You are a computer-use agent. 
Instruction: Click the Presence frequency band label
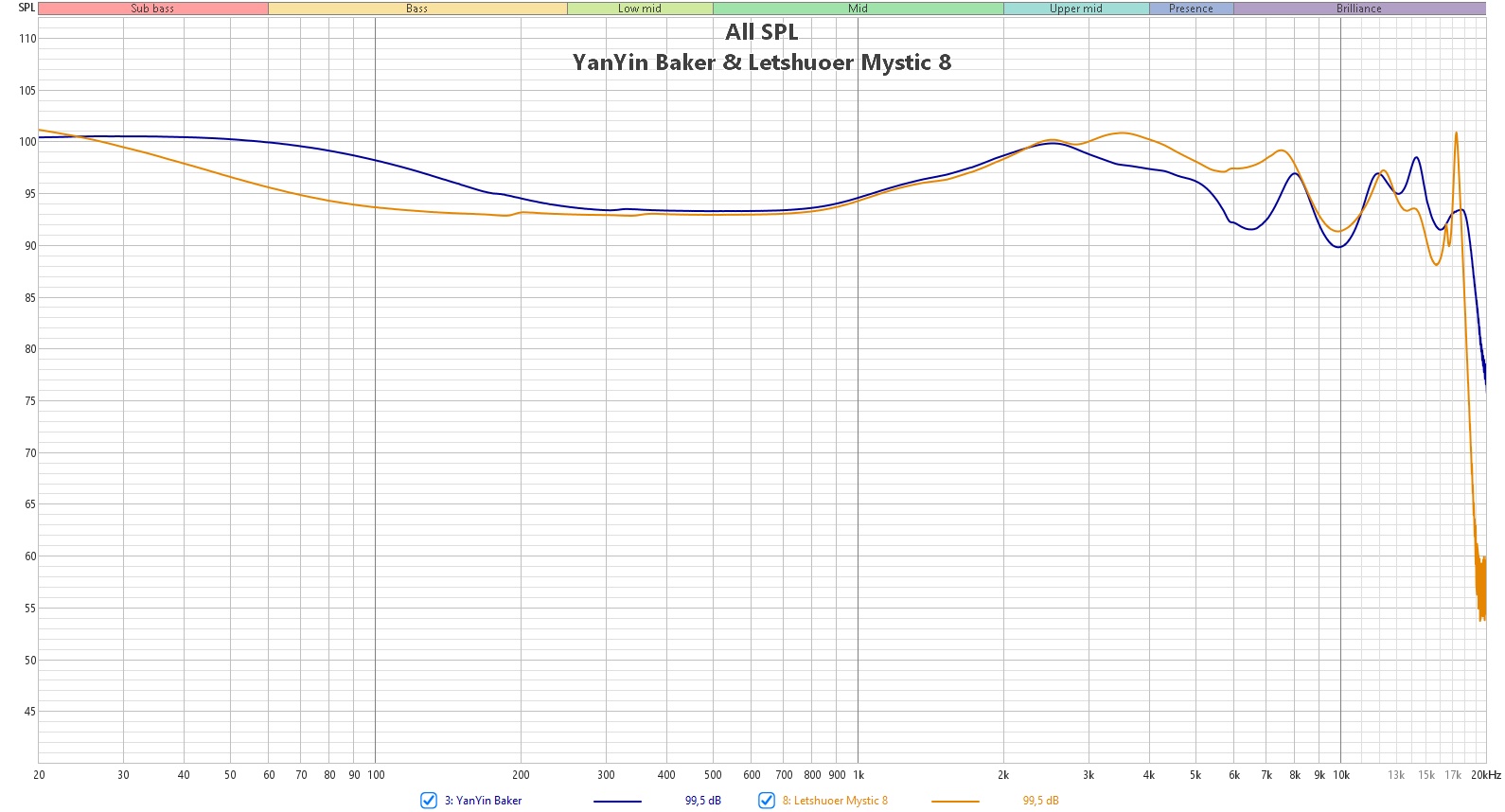[1191, 9]
